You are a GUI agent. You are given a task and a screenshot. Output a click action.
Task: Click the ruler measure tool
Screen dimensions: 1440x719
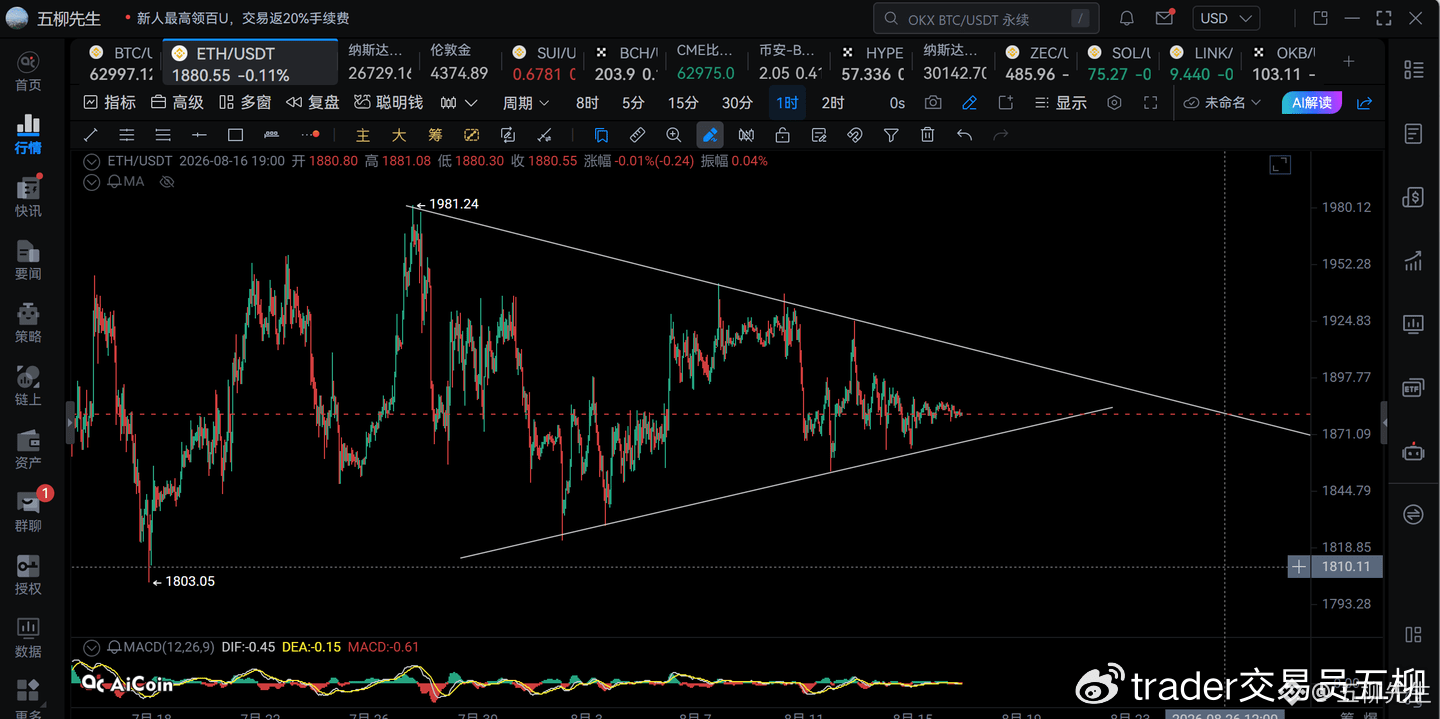pos(637,135)
